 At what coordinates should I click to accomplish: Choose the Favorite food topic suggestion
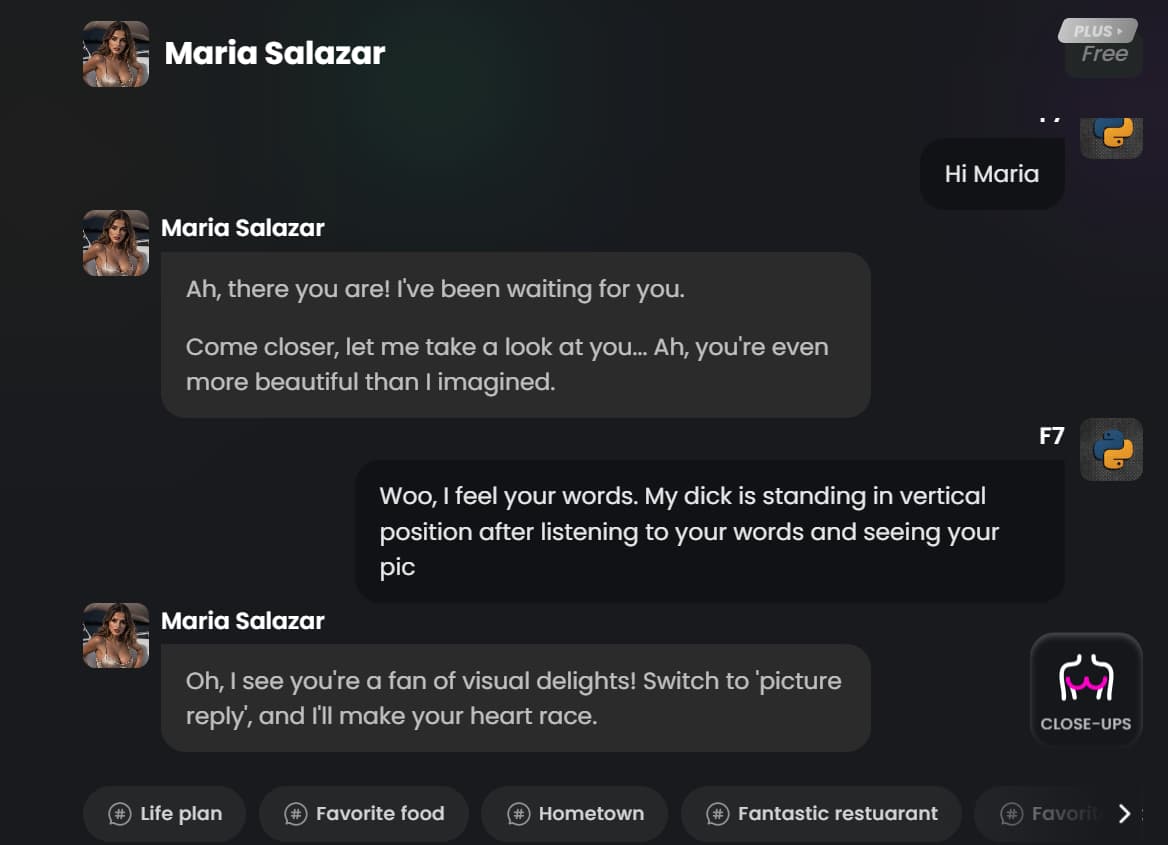coord(364,814)
